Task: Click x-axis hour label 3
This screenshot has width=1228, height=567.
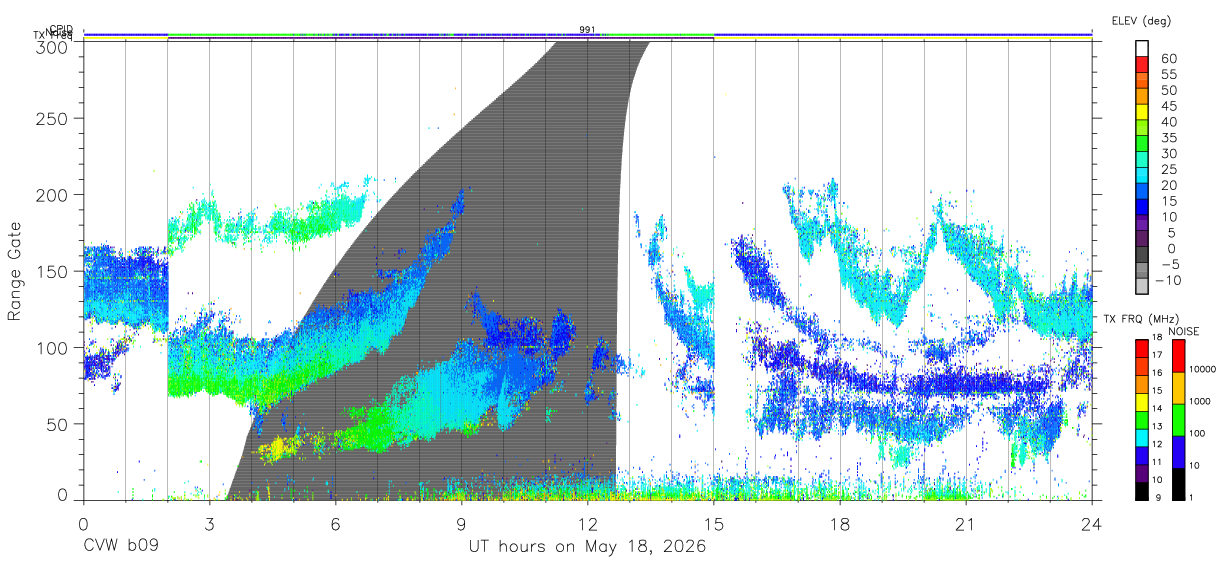Action: pos(209,523)
